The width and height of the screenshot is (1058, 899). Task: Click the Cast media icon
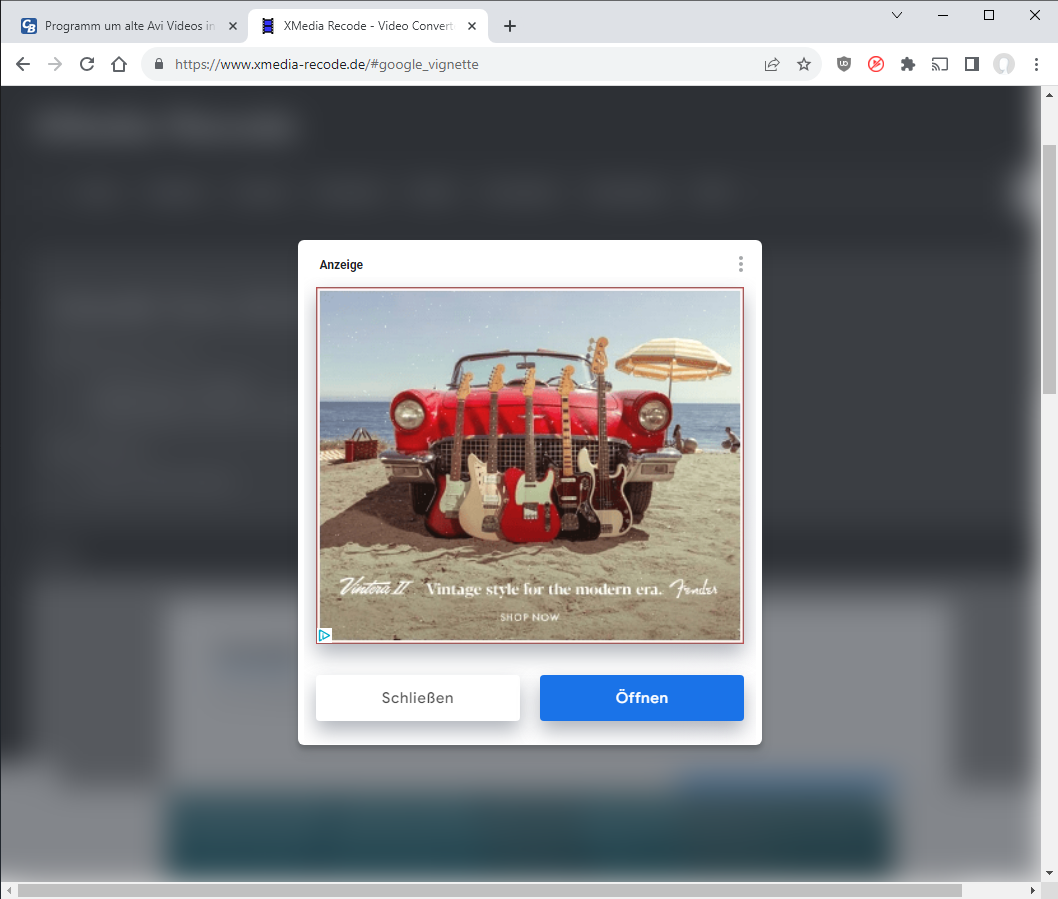coord(940,64)
